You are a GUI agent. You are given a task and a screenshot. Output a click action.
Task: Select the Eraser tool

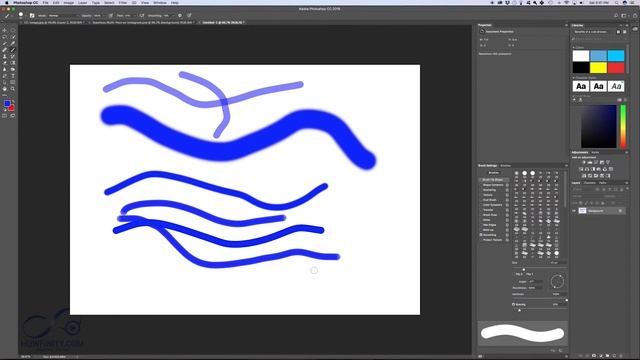point(4,63)
